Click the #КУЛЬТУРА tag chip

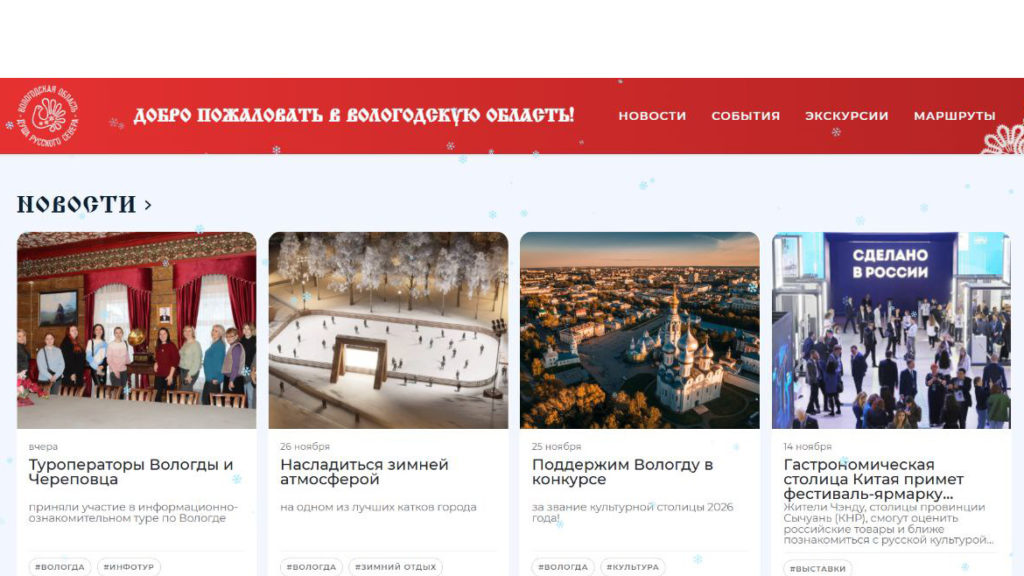click(632, 567)
